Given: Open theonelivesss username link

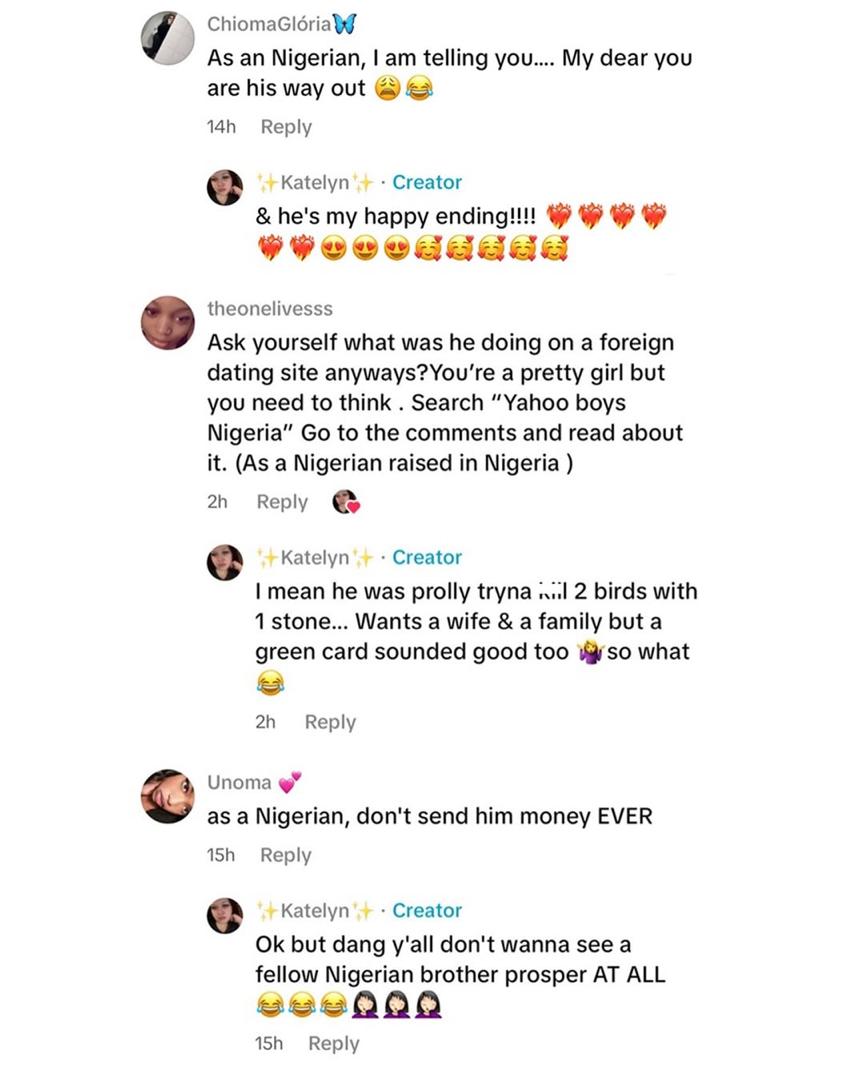Looking at the screenshot, I should click(270, 308).
